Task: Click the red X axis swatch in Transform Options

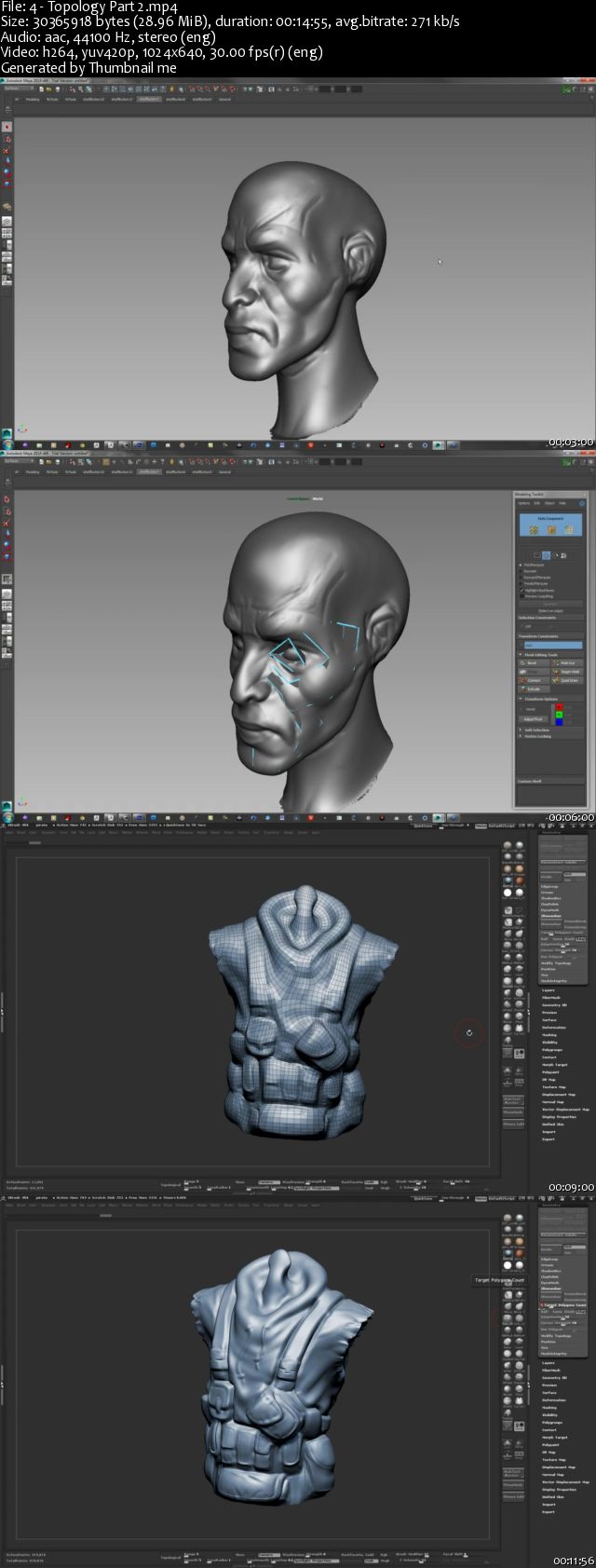Action: (x=559, y=707)
